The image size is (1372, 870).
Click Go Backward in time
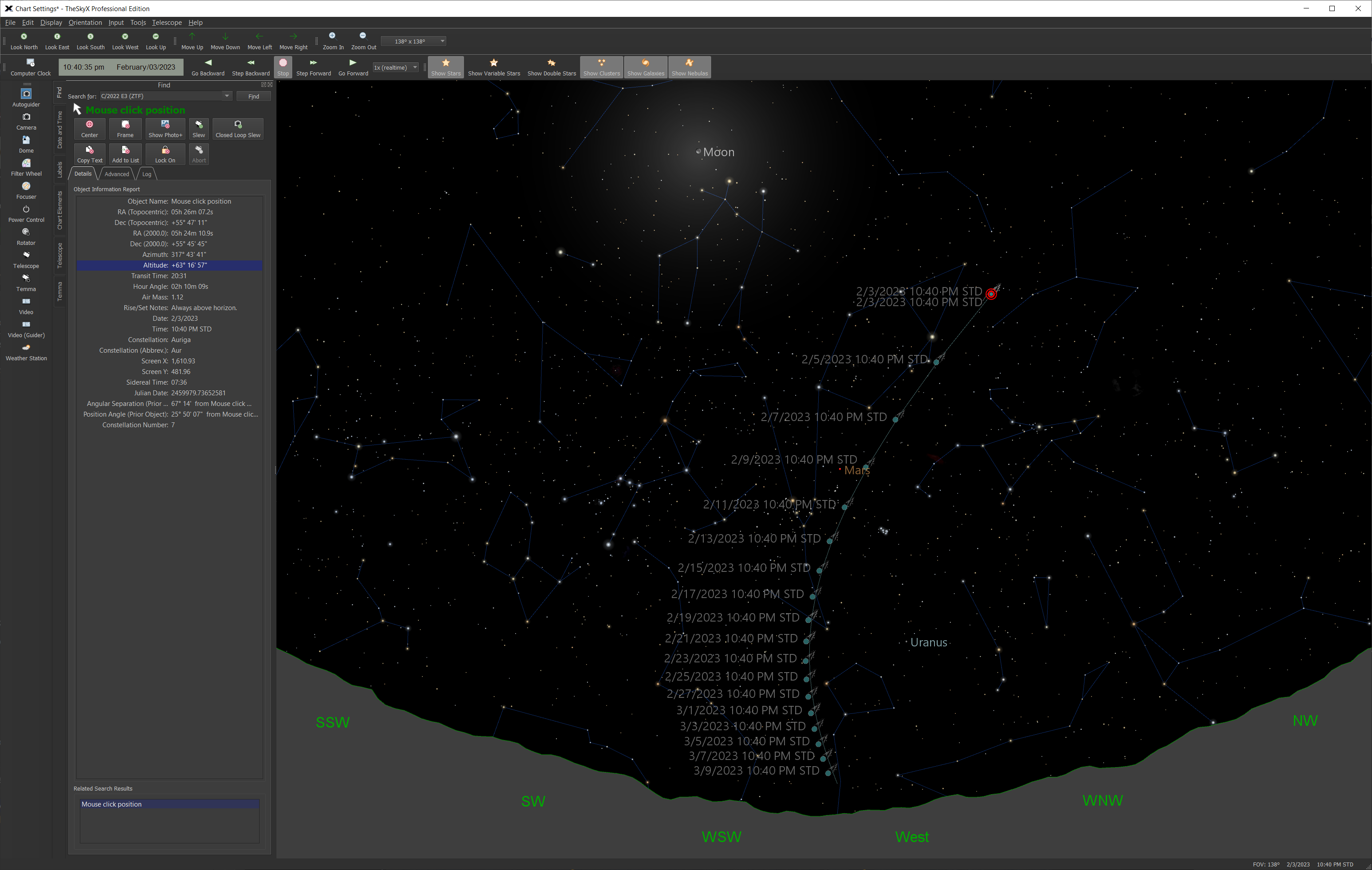pos(208,67)
